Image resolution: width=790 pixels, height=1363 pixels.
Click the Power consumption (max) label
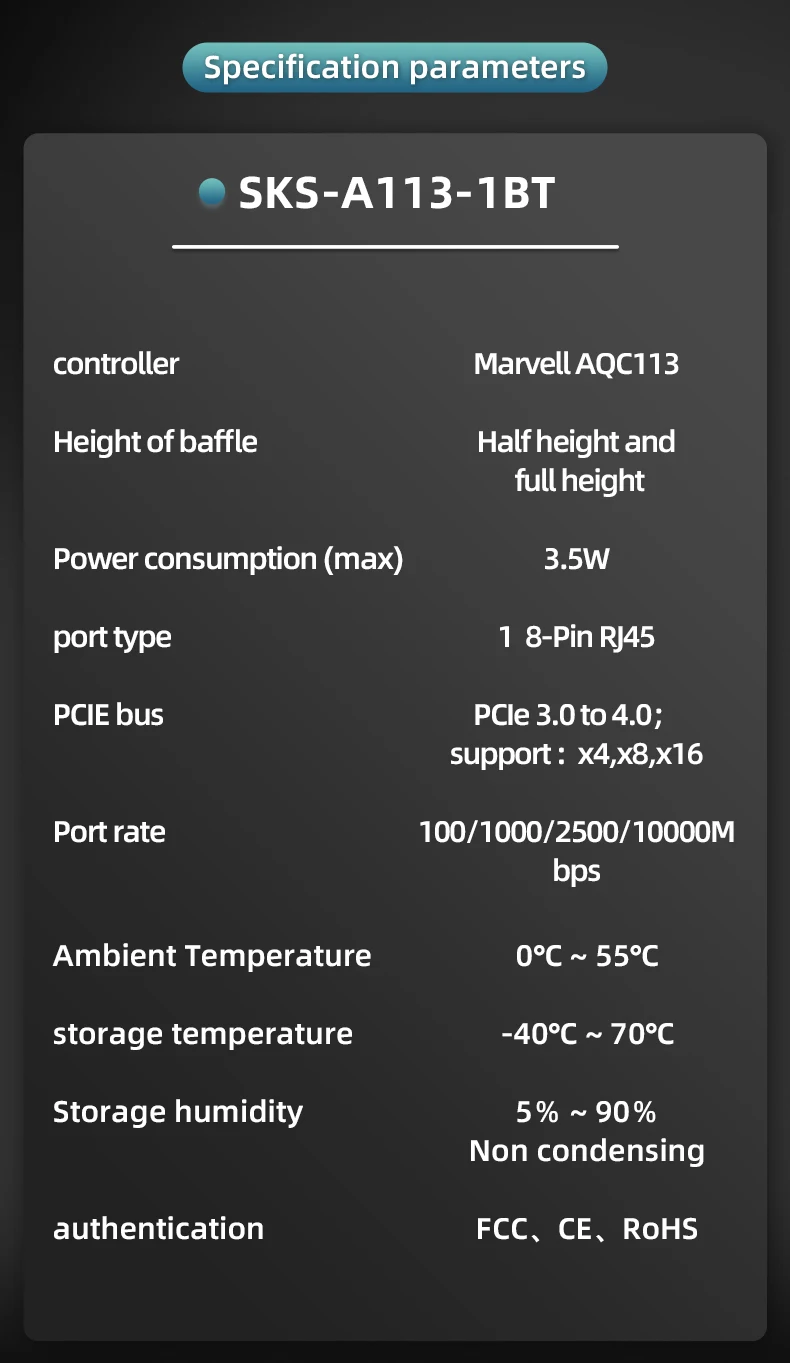coord(228,559)
